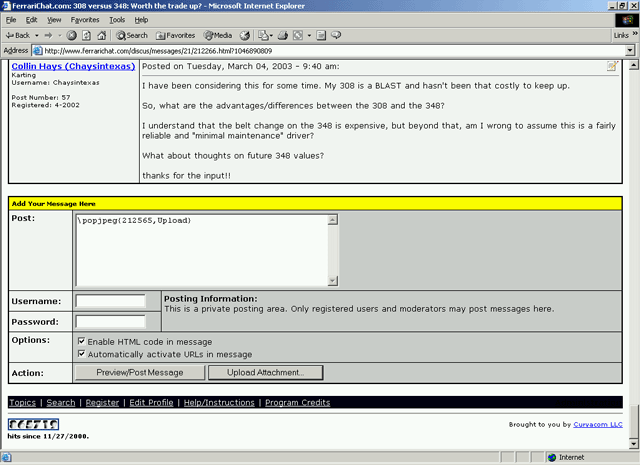The width and height of the screenshot is (640, 465).
Task: Click the edit post icon on Collin's message
Action: (612, 66)
